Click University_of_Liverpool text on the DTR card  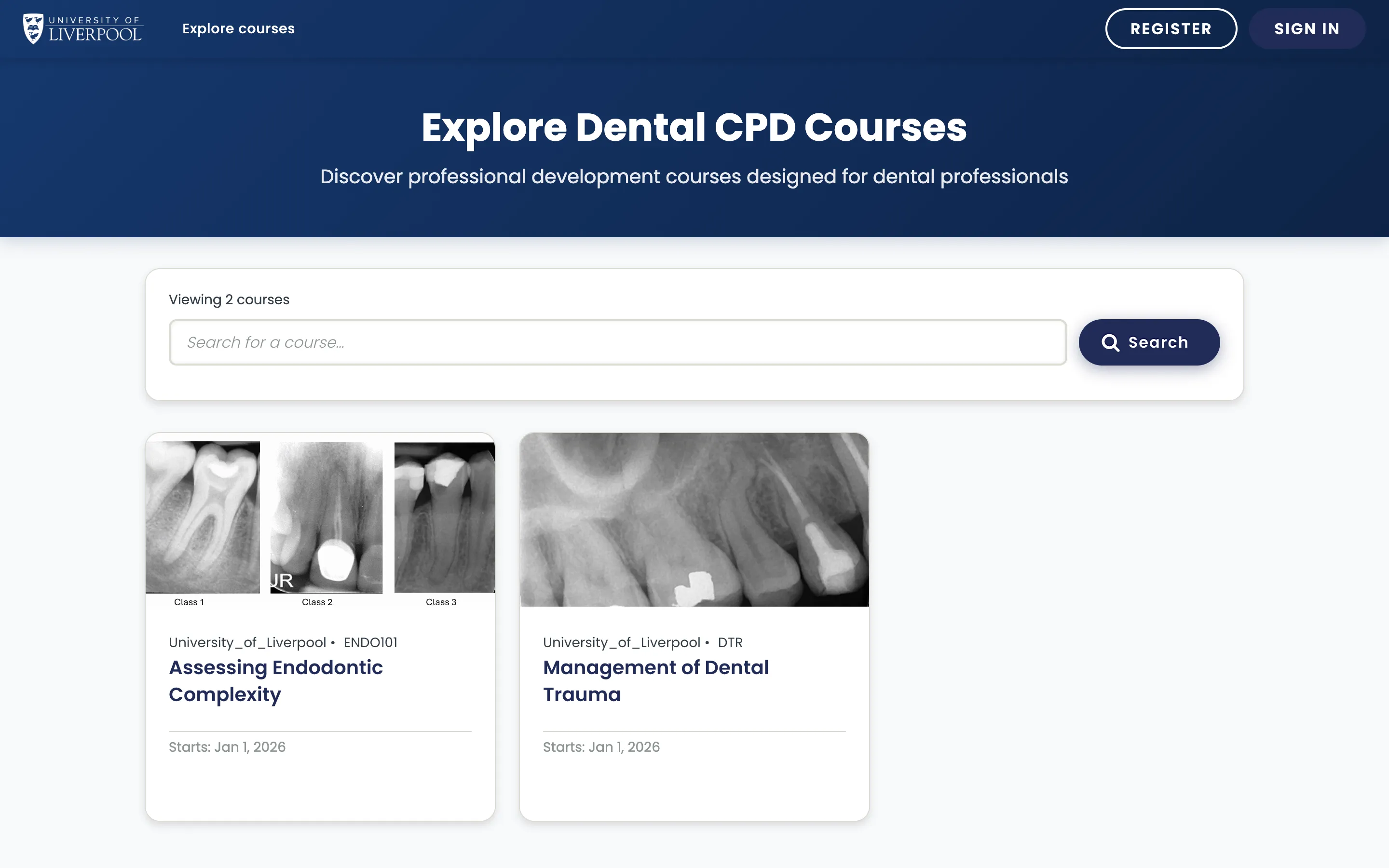click(x=622, y=642)
